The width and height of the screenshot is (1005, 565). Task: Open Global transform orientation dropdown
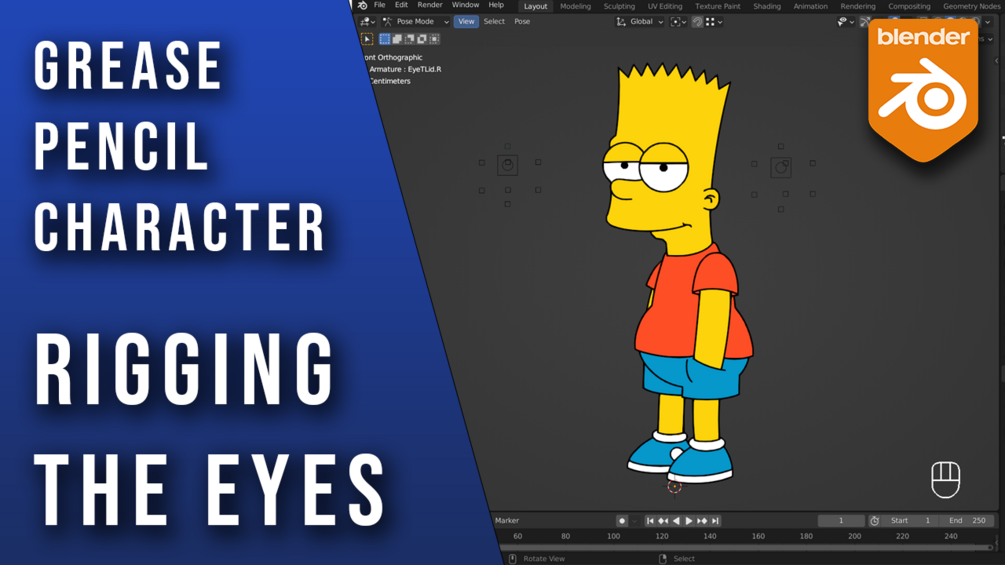[x=640, y=22]
